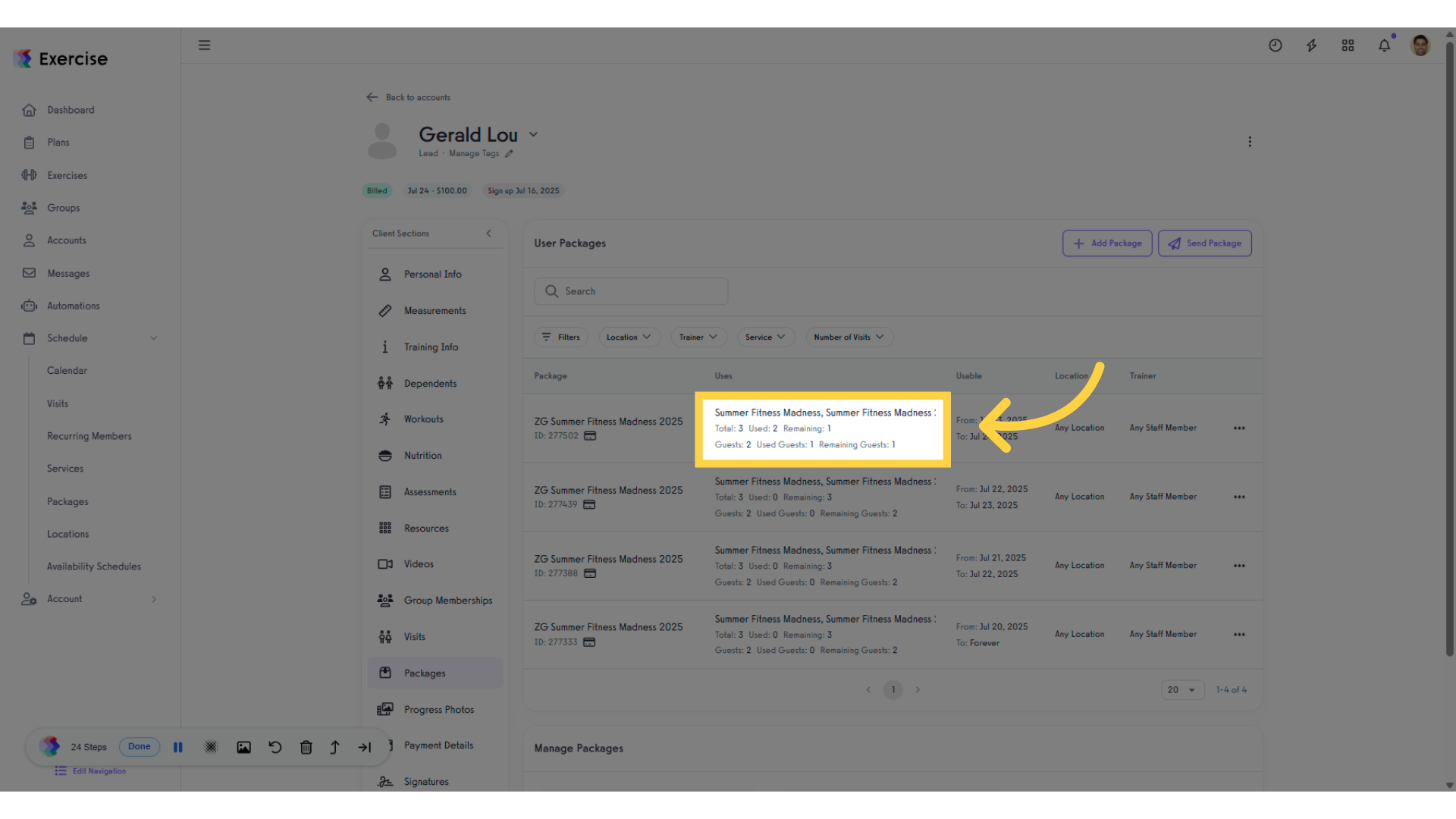Click the clock history icon
Screen dimensions: 1456x819
(x=1275, y=45)
